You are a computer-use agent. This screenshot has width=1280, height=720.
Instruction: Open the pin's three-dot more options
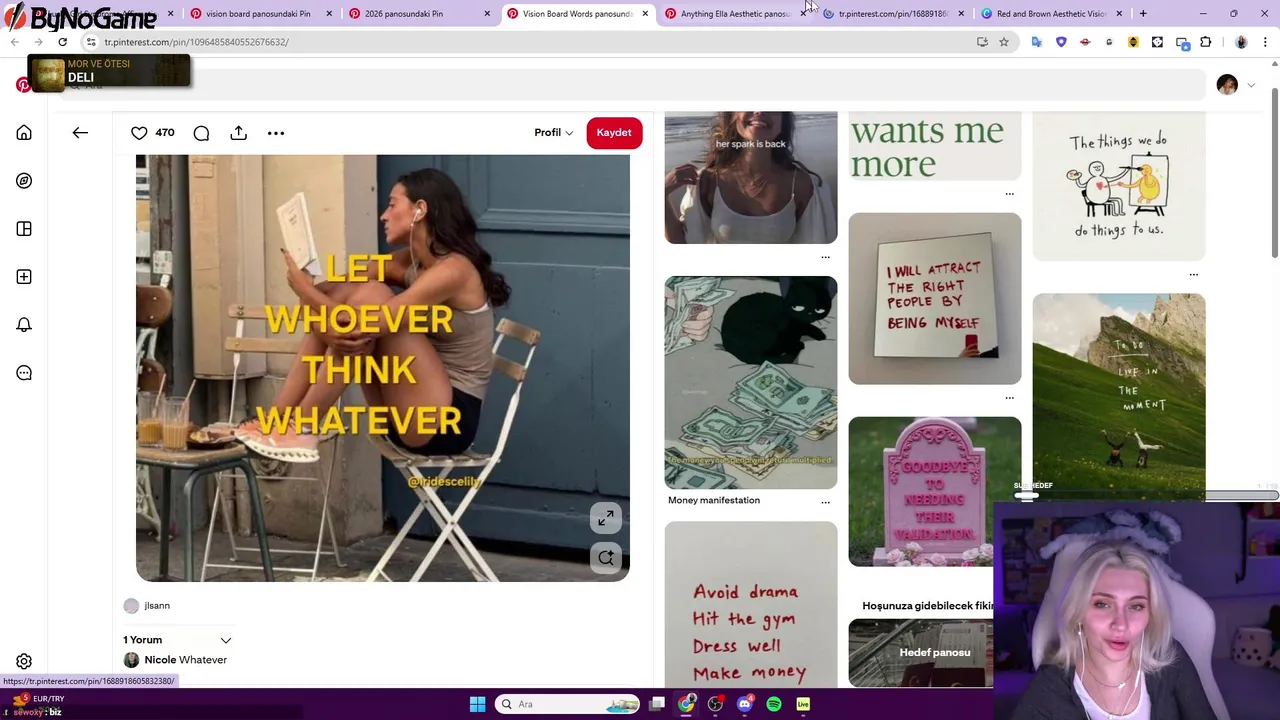[x=276, y=133]
